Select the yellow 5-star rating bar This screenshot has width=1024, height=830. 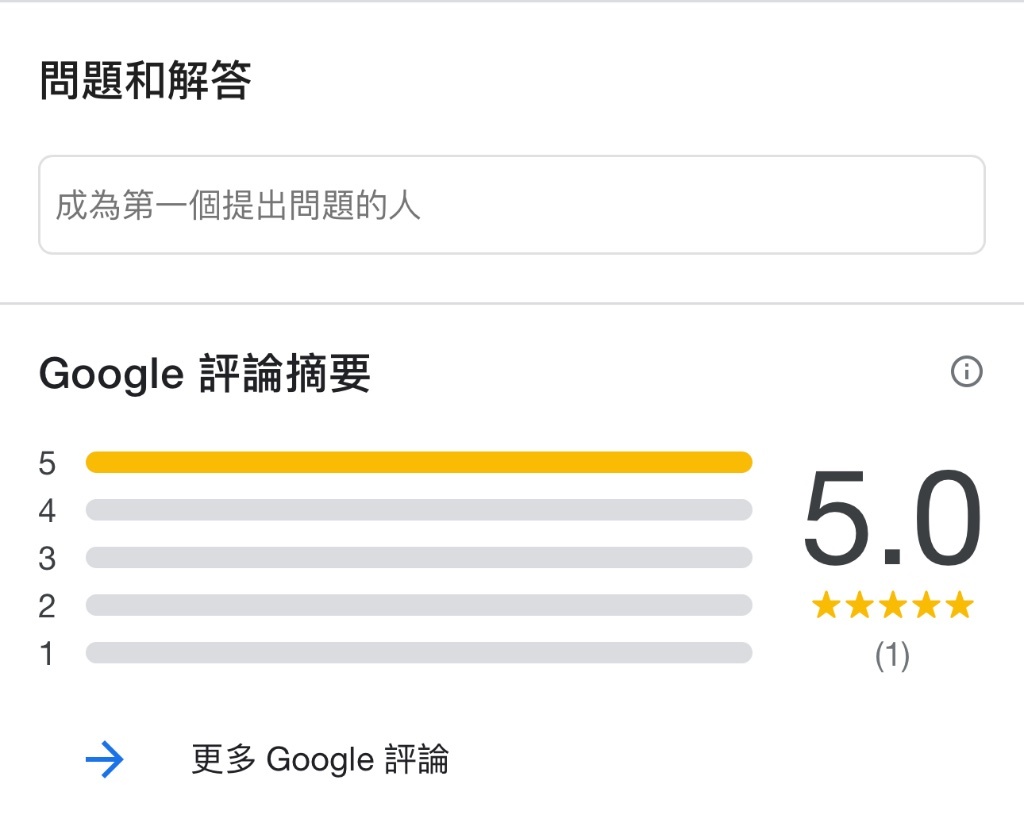tap(419, 462)
